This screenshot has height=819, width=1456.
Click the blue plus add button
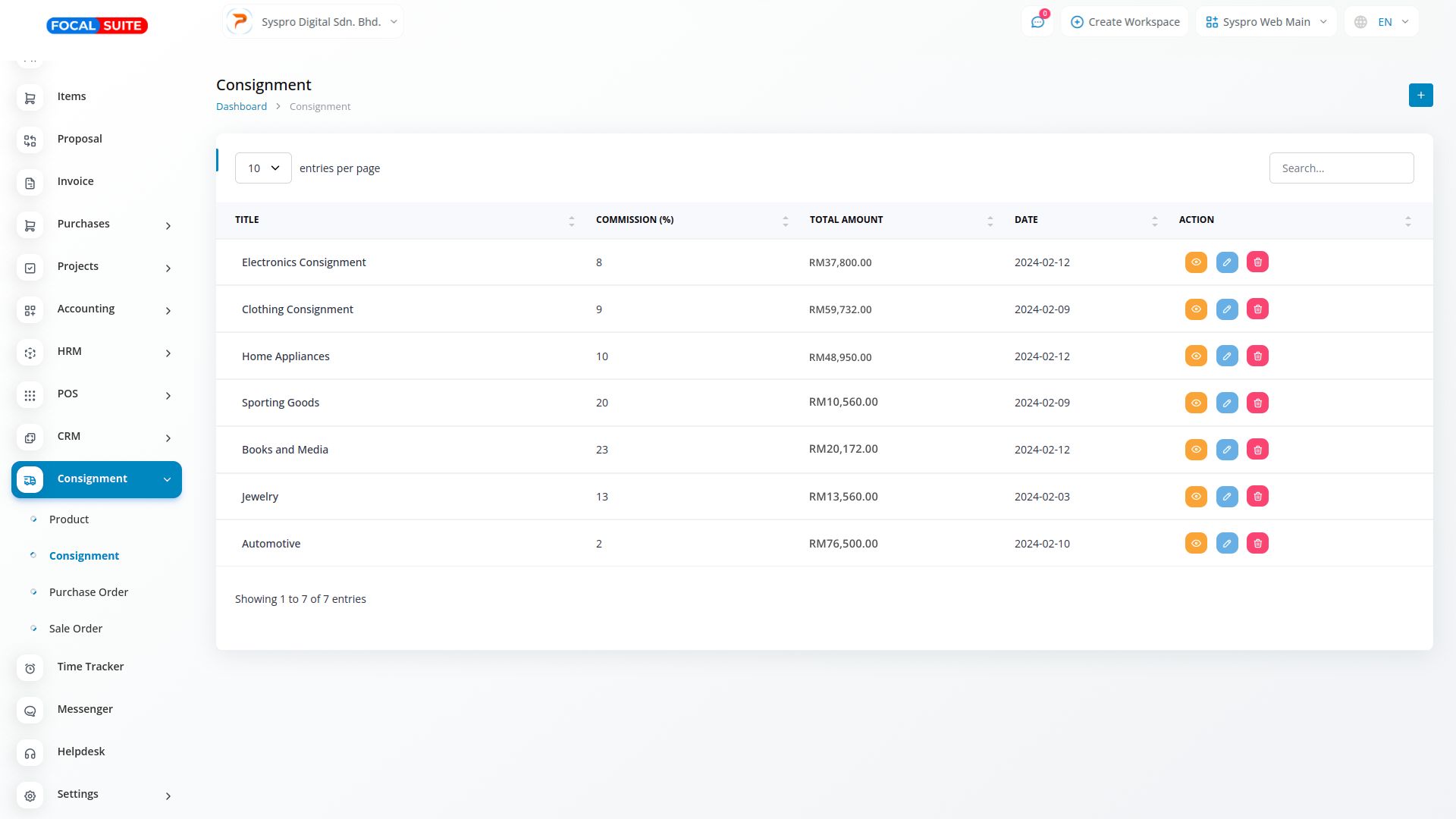point(1420,96)
